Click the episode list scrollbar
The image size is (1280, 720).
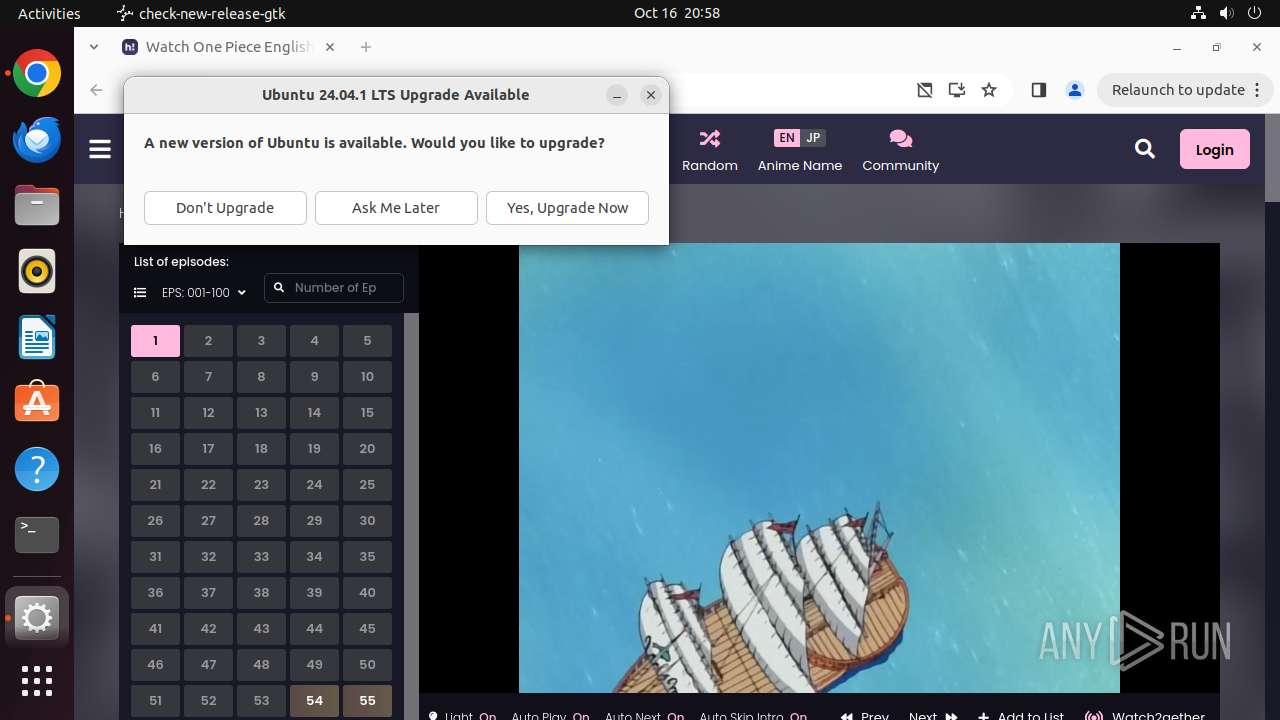(411, 516)
